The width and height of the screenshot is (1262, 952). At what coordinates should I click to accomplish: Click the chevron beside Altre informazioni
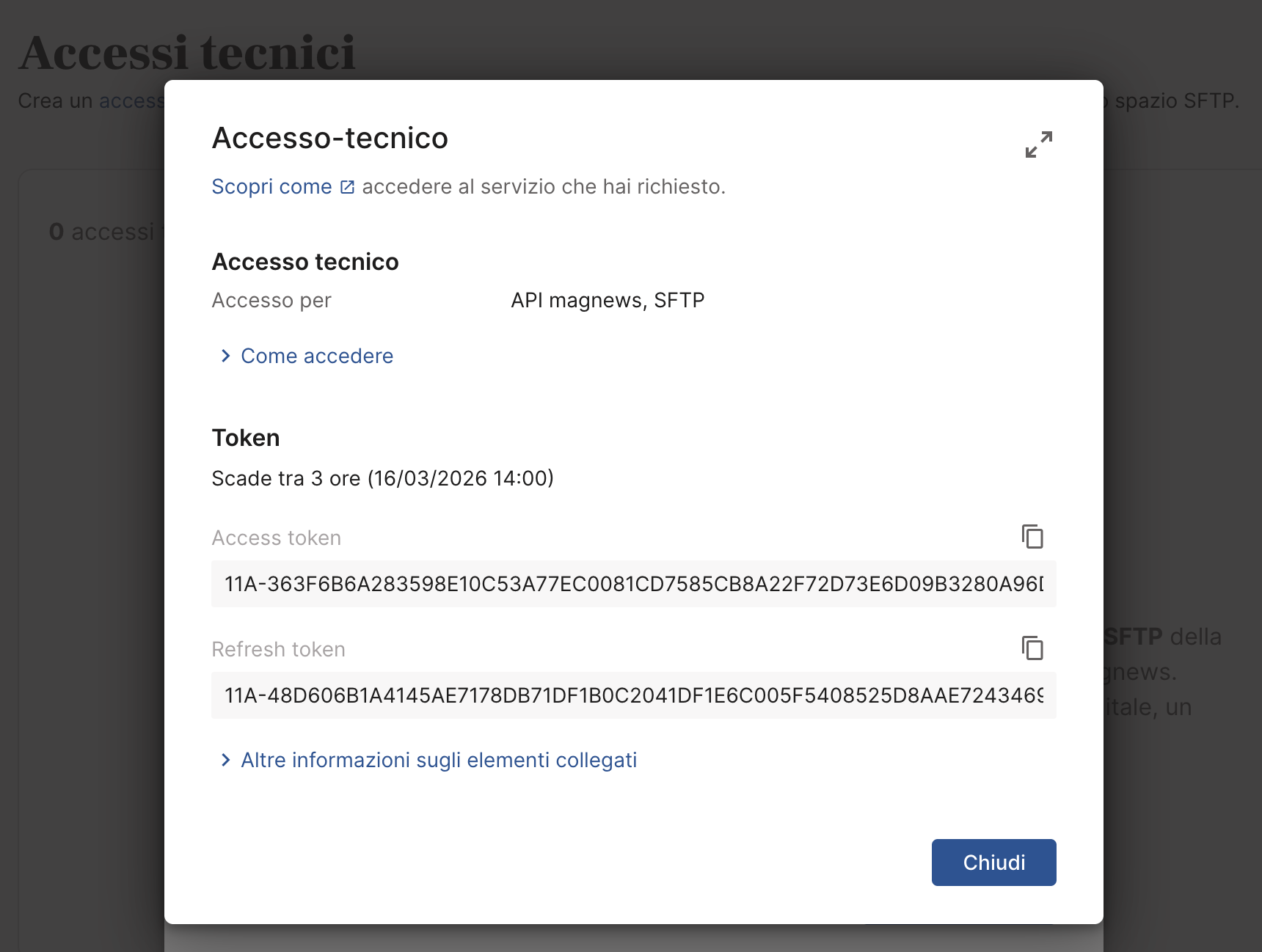pyautogui.click(x=225, y=761)
